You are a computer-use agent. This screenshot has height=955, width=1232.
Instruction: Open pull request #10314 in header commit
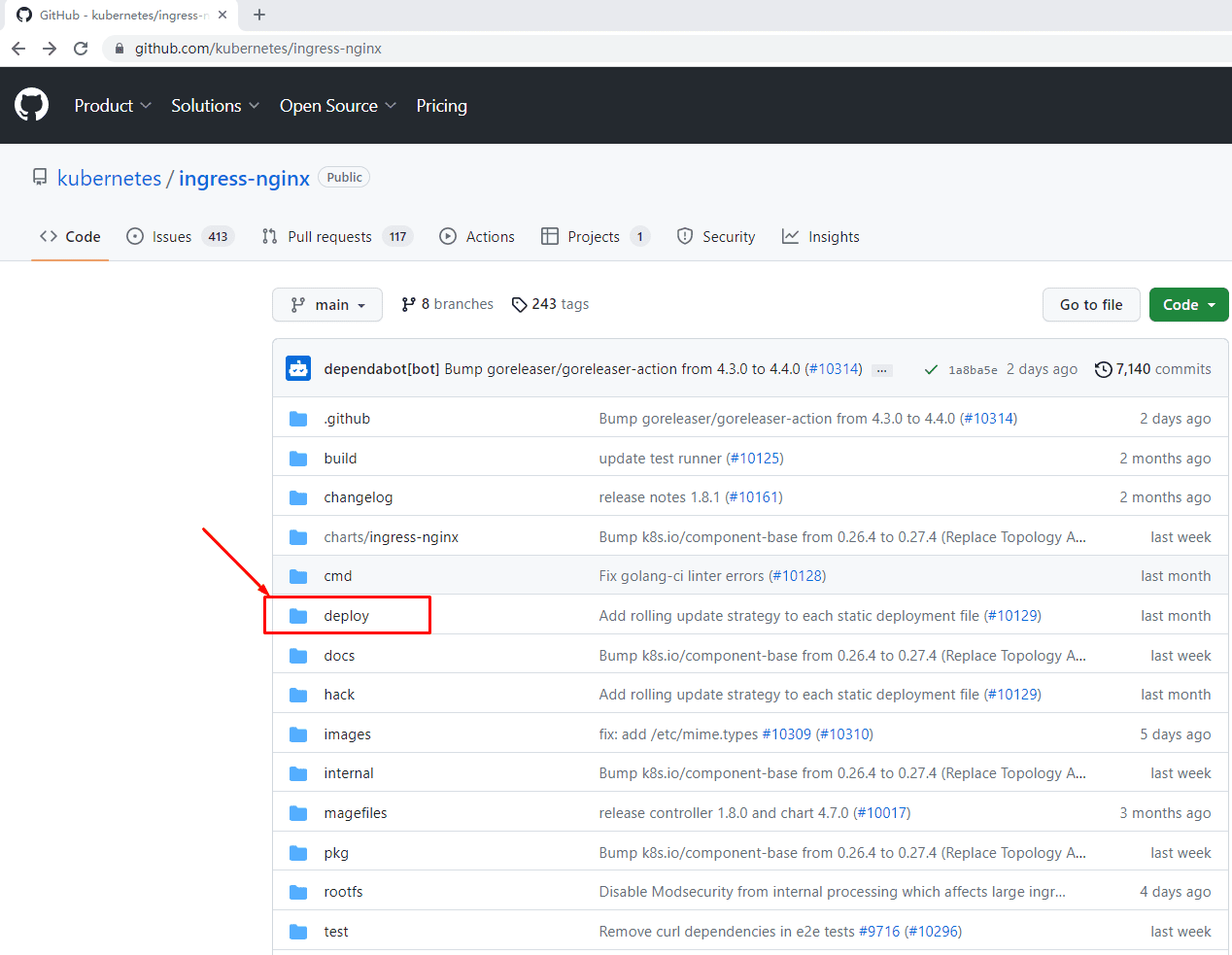(x=834, y=369)
